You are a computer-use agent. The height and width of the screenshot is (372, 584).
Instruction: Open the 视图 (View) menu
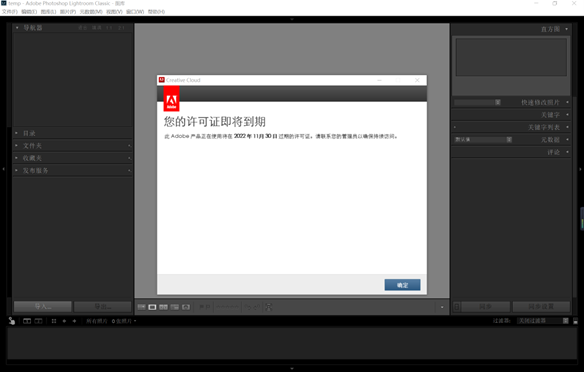click(114, 12)
